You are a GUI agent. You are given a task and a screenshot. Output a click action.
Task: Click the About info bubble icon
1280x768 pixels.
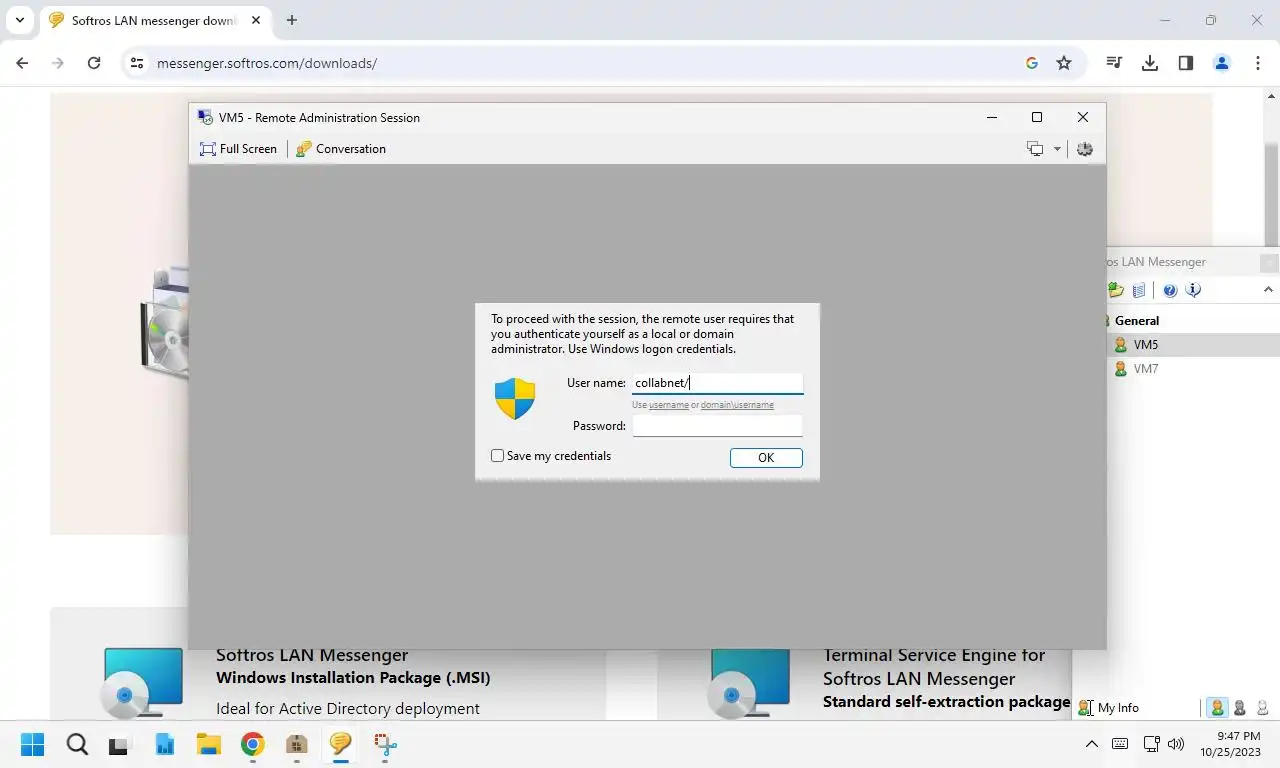pyautogui.click(x=1193, y=290)
